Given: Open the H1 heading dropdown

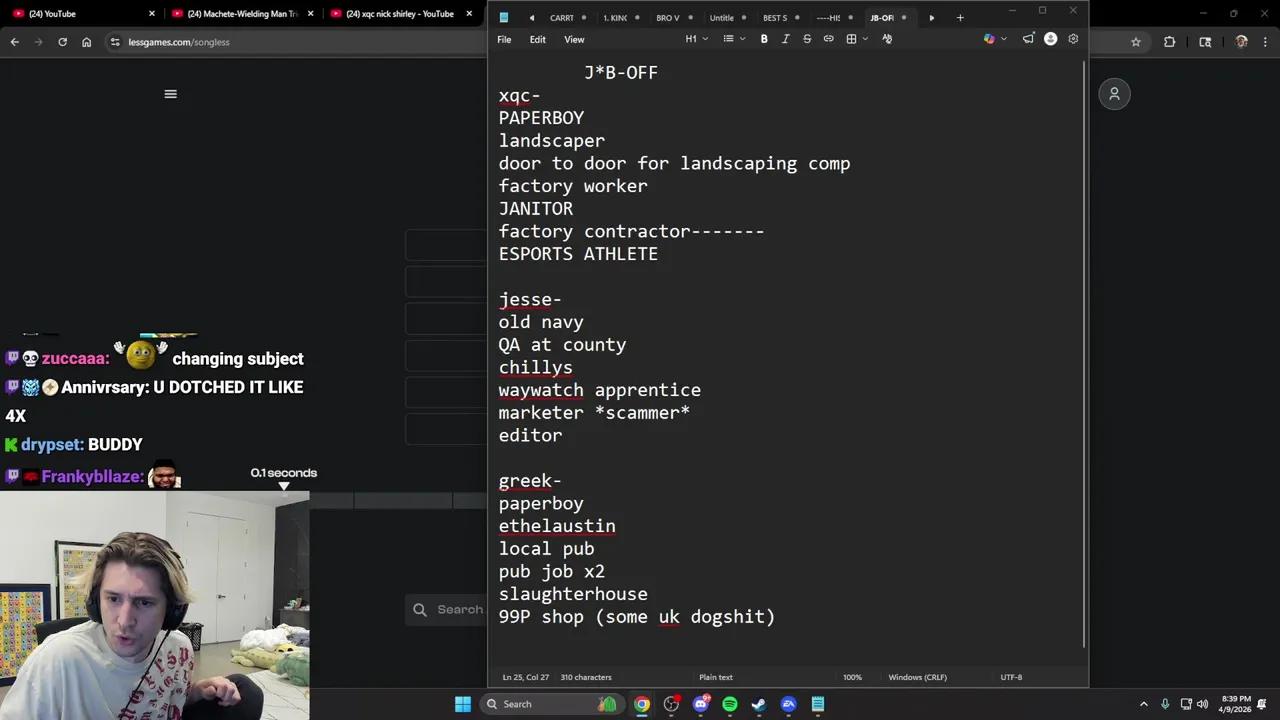Looking at the screenshot, I should click(x=696, y=39).
